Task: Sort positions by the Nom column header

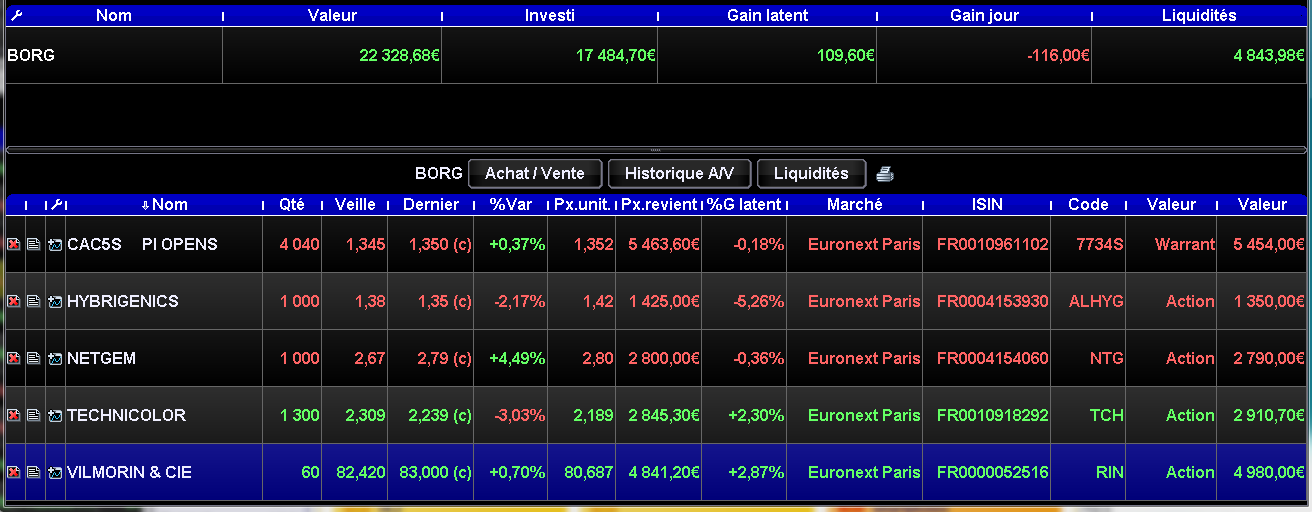Action: click(x=165, y=204)
